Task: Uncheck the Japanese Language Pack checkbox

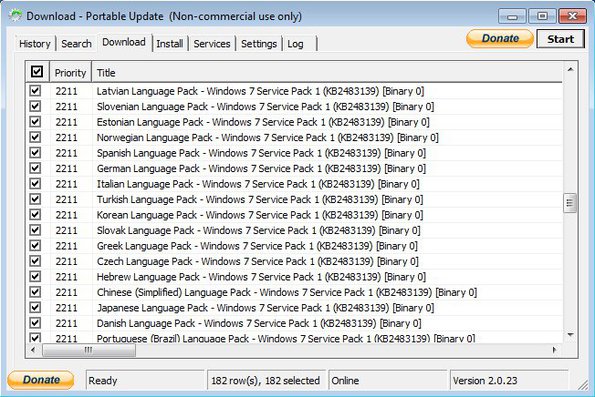Action: (35, 307)
